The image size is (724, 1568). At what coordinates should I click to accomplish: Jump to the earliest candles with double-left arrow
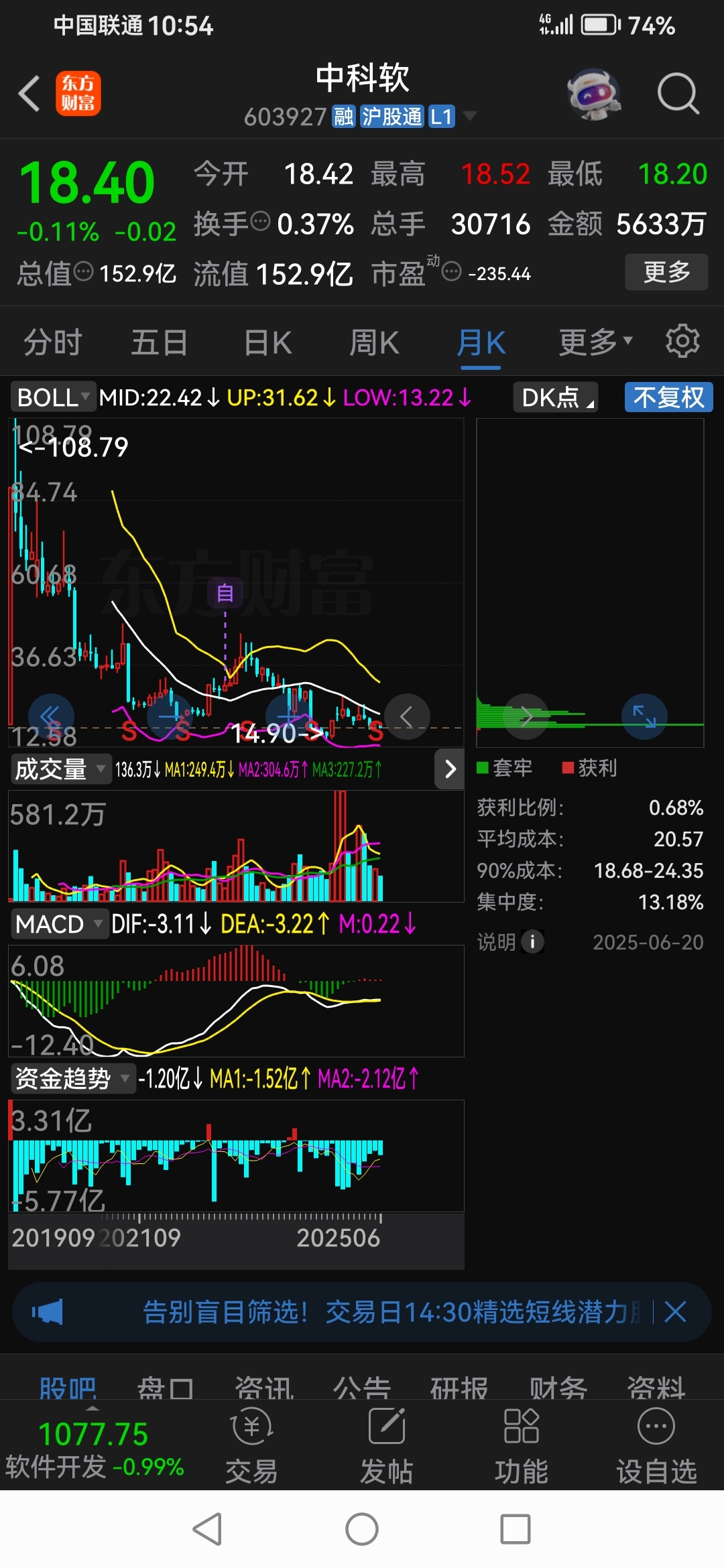pyautogui.click(x=51, y=717)
